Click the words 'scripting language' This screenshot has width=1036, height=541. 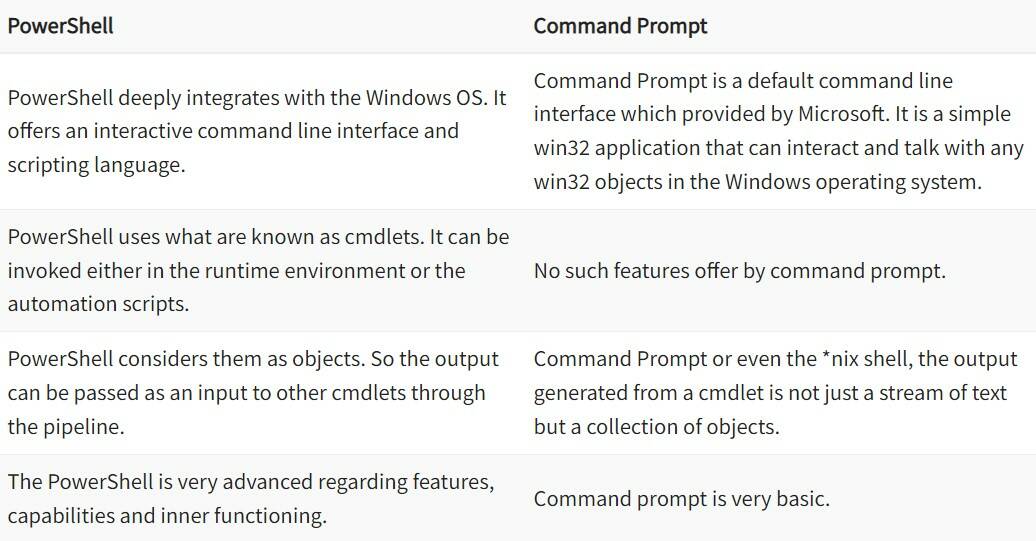96,165
